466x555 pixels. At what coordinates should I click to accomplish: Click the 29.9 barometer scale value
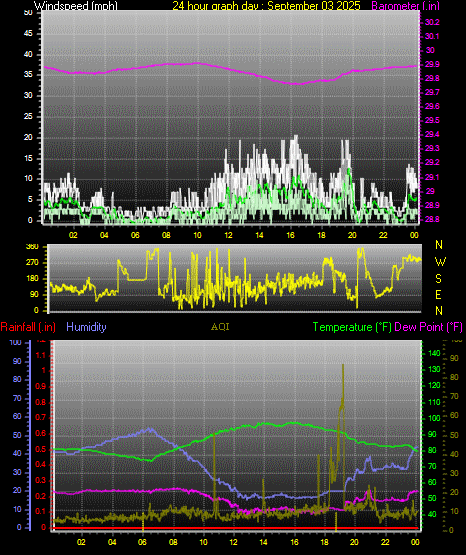point(432,64)
